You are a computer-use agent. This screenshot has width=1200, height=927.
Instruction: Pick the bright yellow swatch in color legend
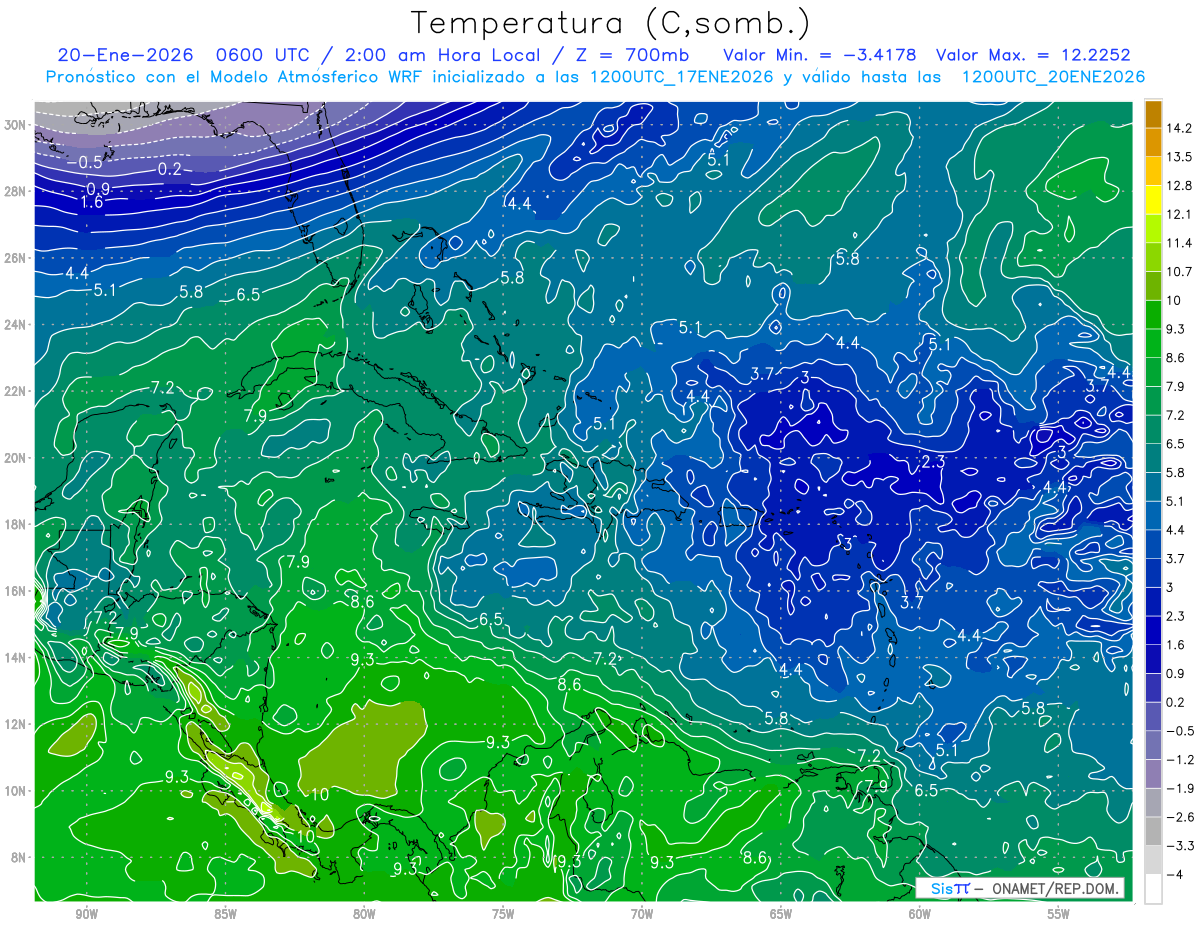(x=1153, y=200)
